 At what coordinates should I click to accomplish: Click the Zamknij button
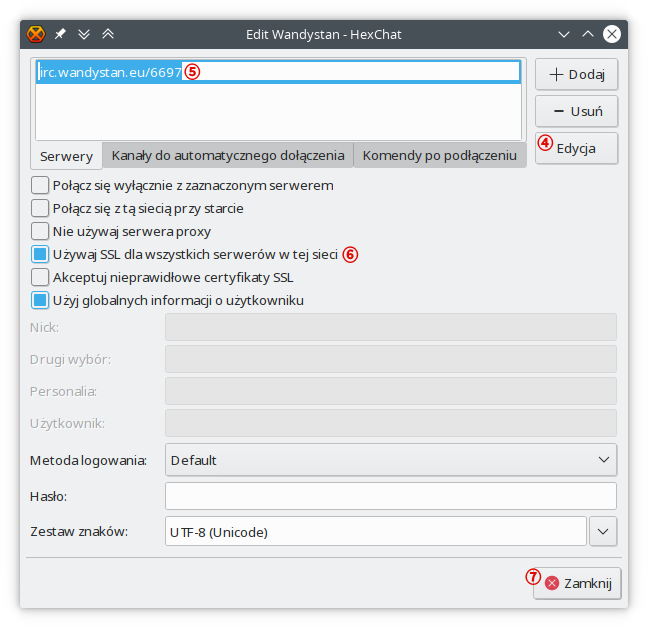click(x=577, y=583)
